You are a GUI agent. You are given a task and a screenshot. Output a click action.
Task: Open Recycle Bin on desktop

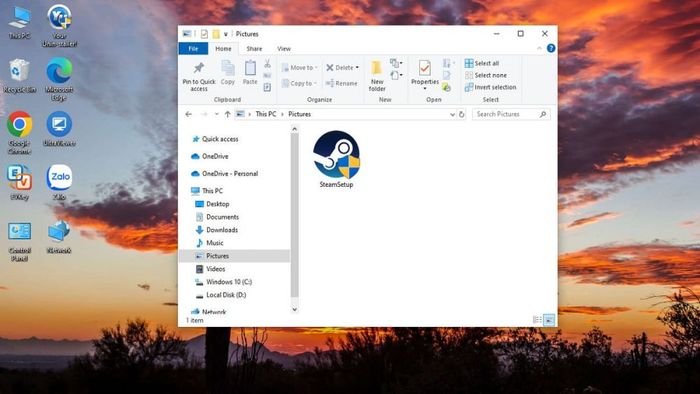click(x=20, y=76)
